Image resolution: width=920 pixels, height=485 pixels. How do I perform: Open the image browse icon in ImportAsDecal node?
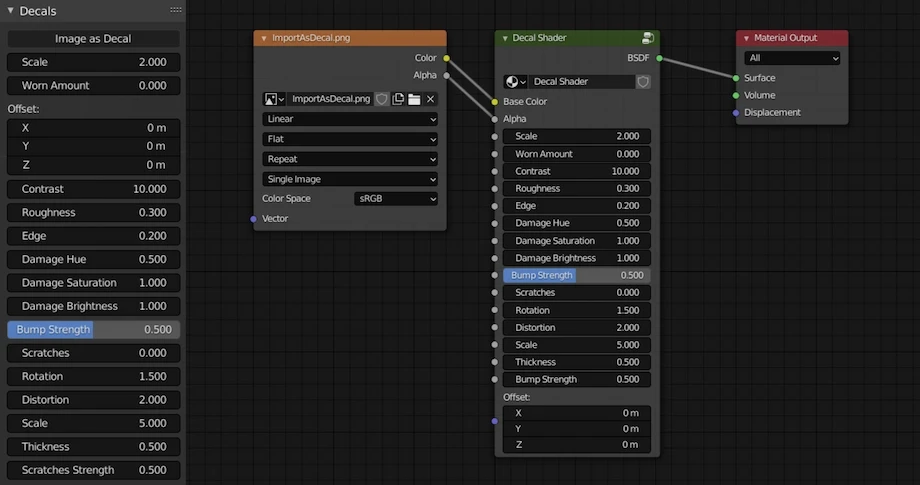point(273,99)
